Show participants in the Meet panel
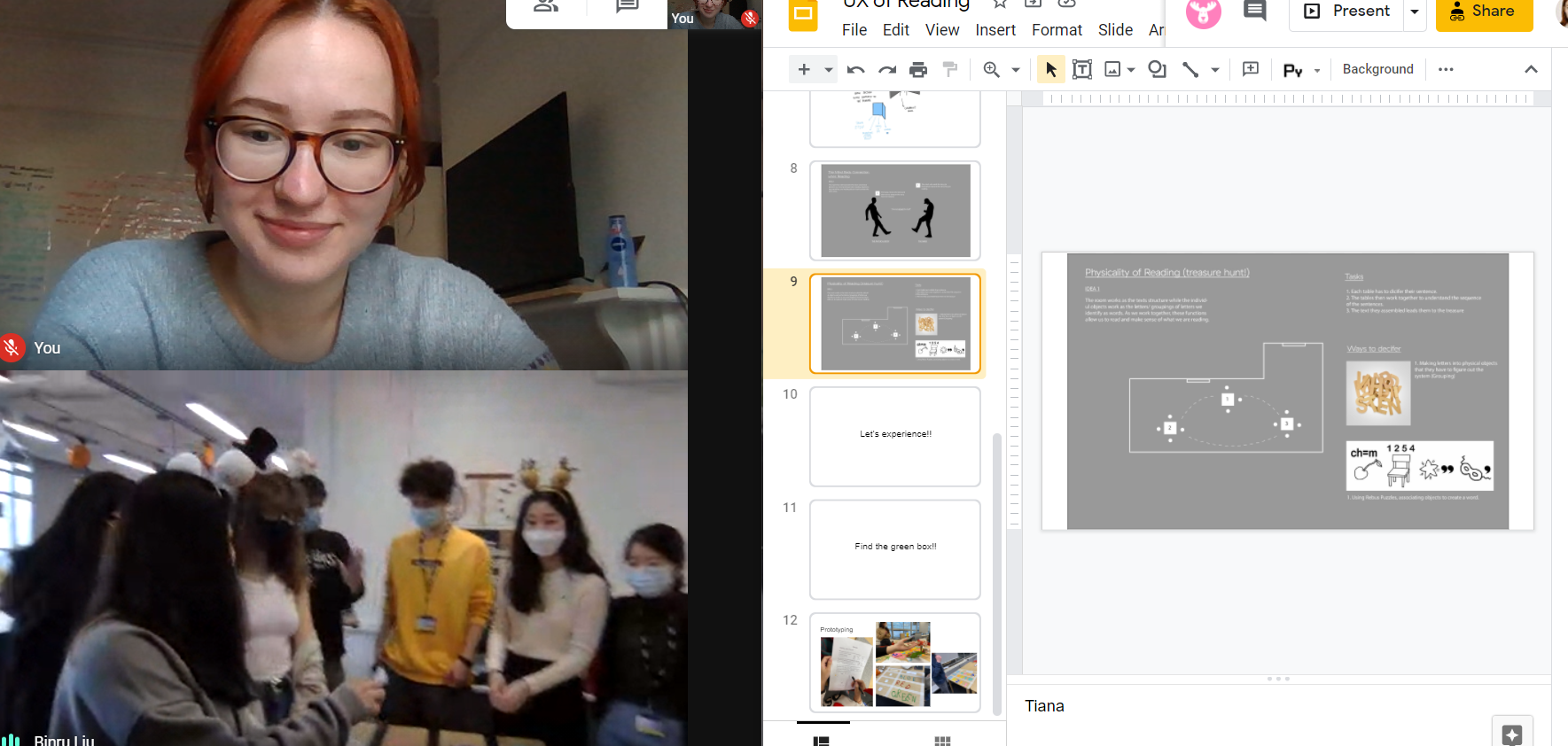 (x=546, y=6)
